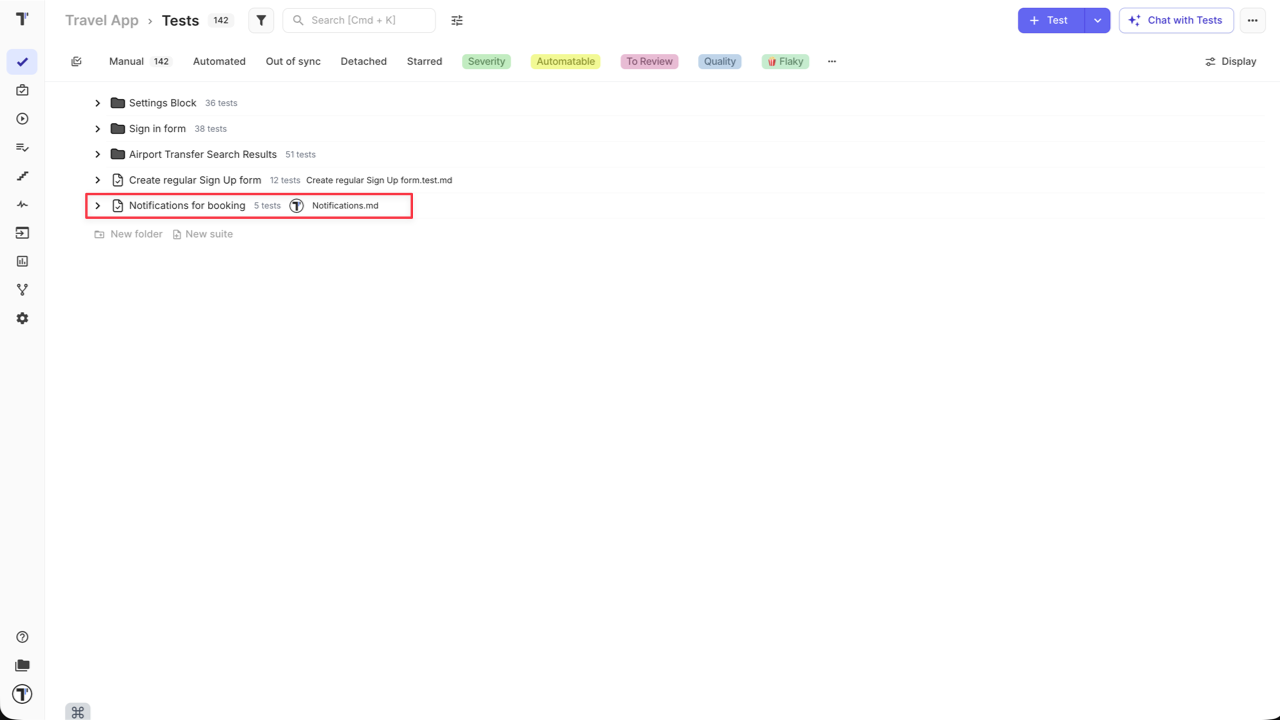This screenshot has height=720, width=1280.
Task: Open sidebar Settings gear icon
Action: tap(22, 318)
